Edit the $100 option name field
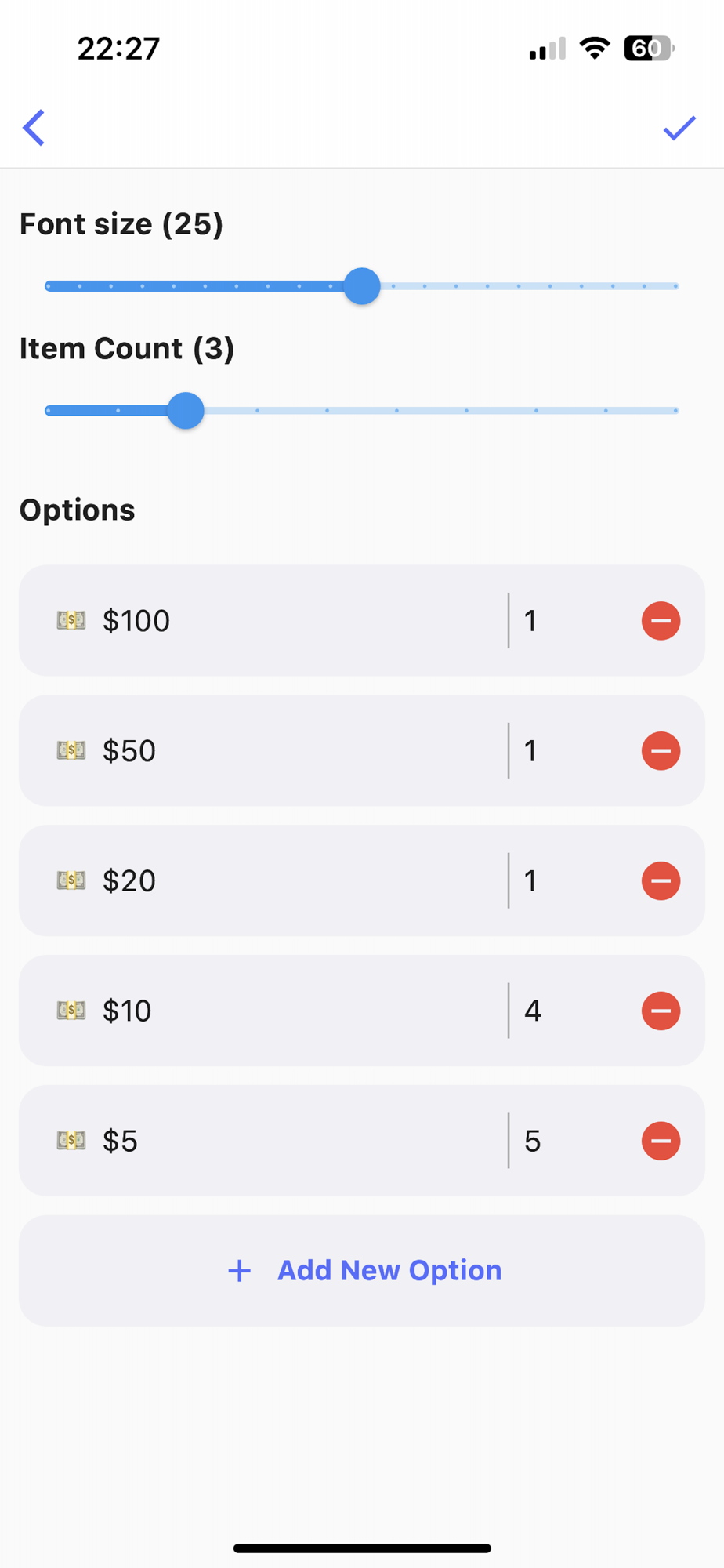724x1568 pixels. point(298,621)
